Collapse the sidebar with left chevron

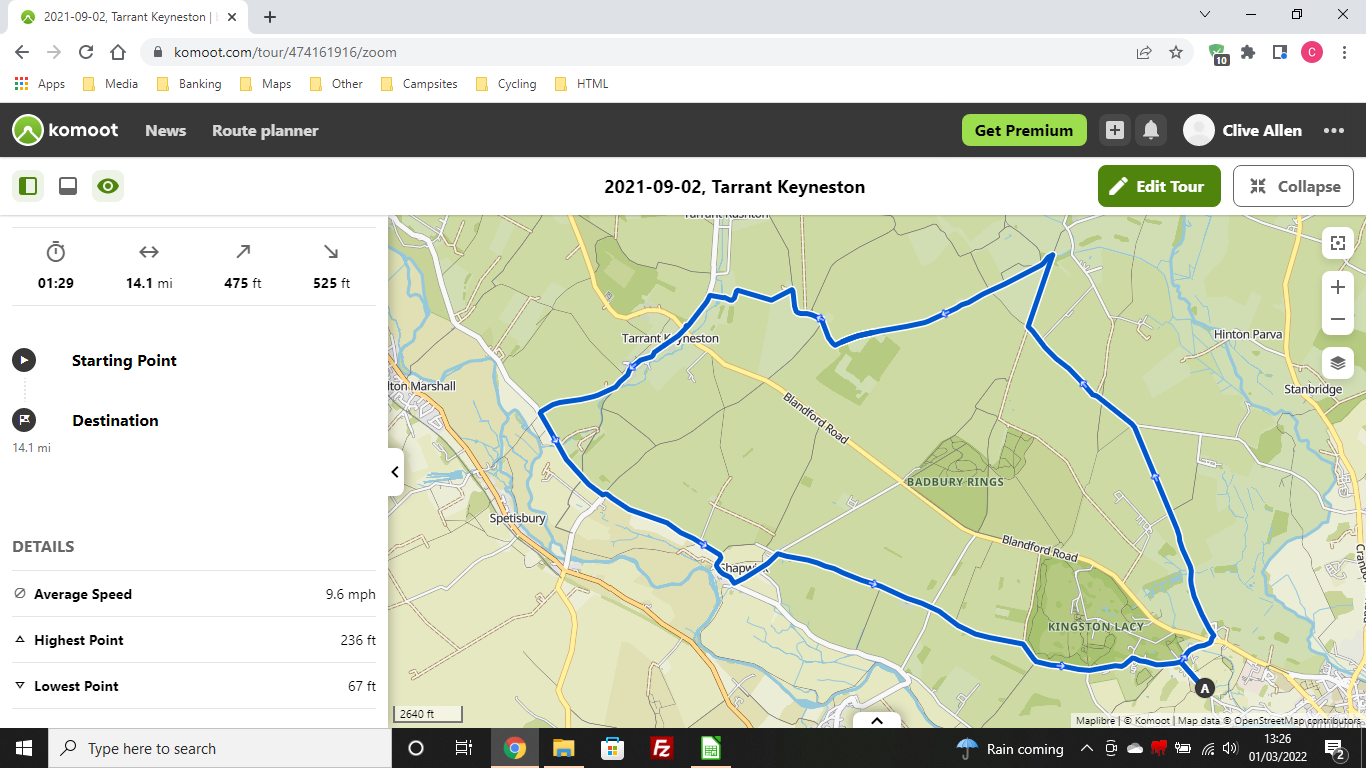[x=395, y=472]
